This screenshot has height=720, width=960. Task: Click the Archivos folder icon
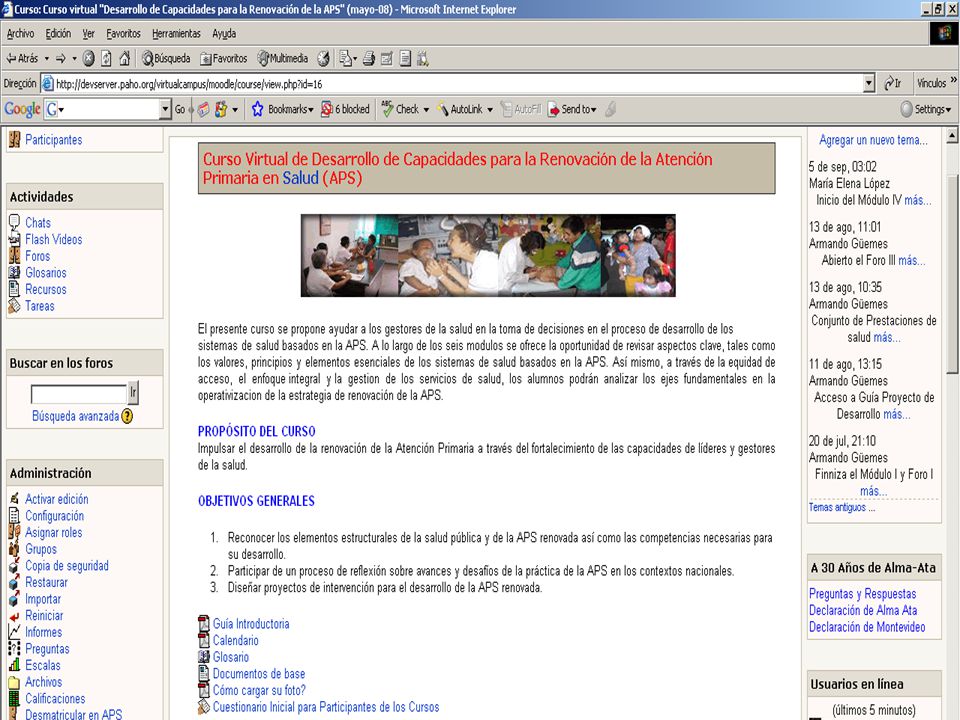tap(14, 682)
